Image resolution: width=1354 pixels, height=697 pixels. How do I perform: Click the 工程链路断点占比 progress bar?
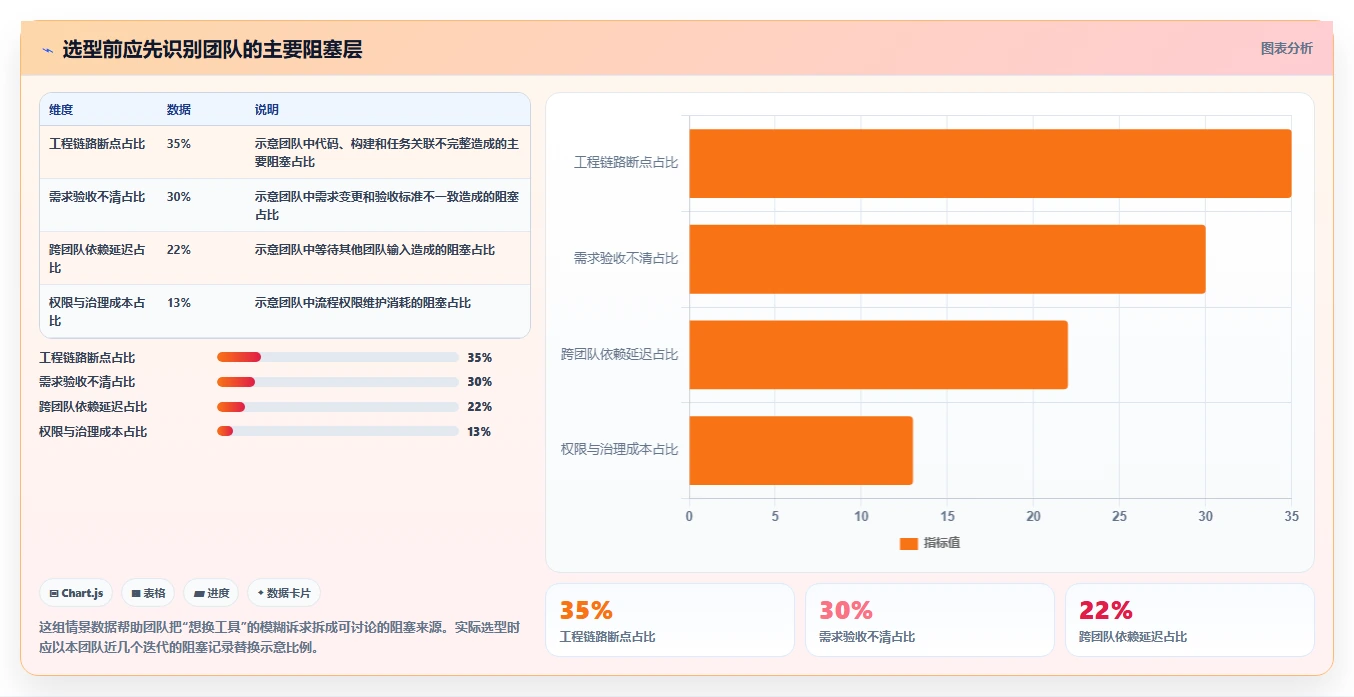[x=338, y=357]
